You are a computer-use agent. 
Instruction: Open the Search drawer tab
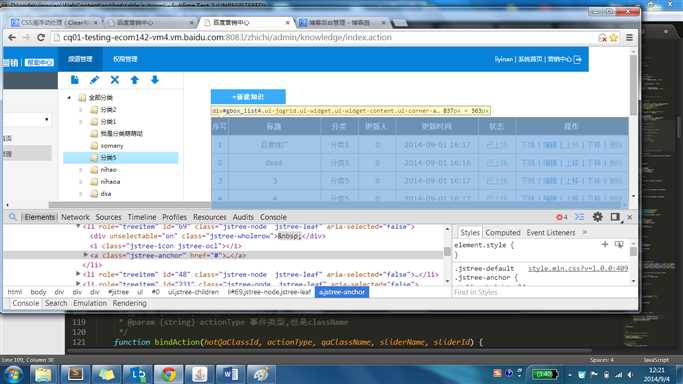click(x=56, y=303)
